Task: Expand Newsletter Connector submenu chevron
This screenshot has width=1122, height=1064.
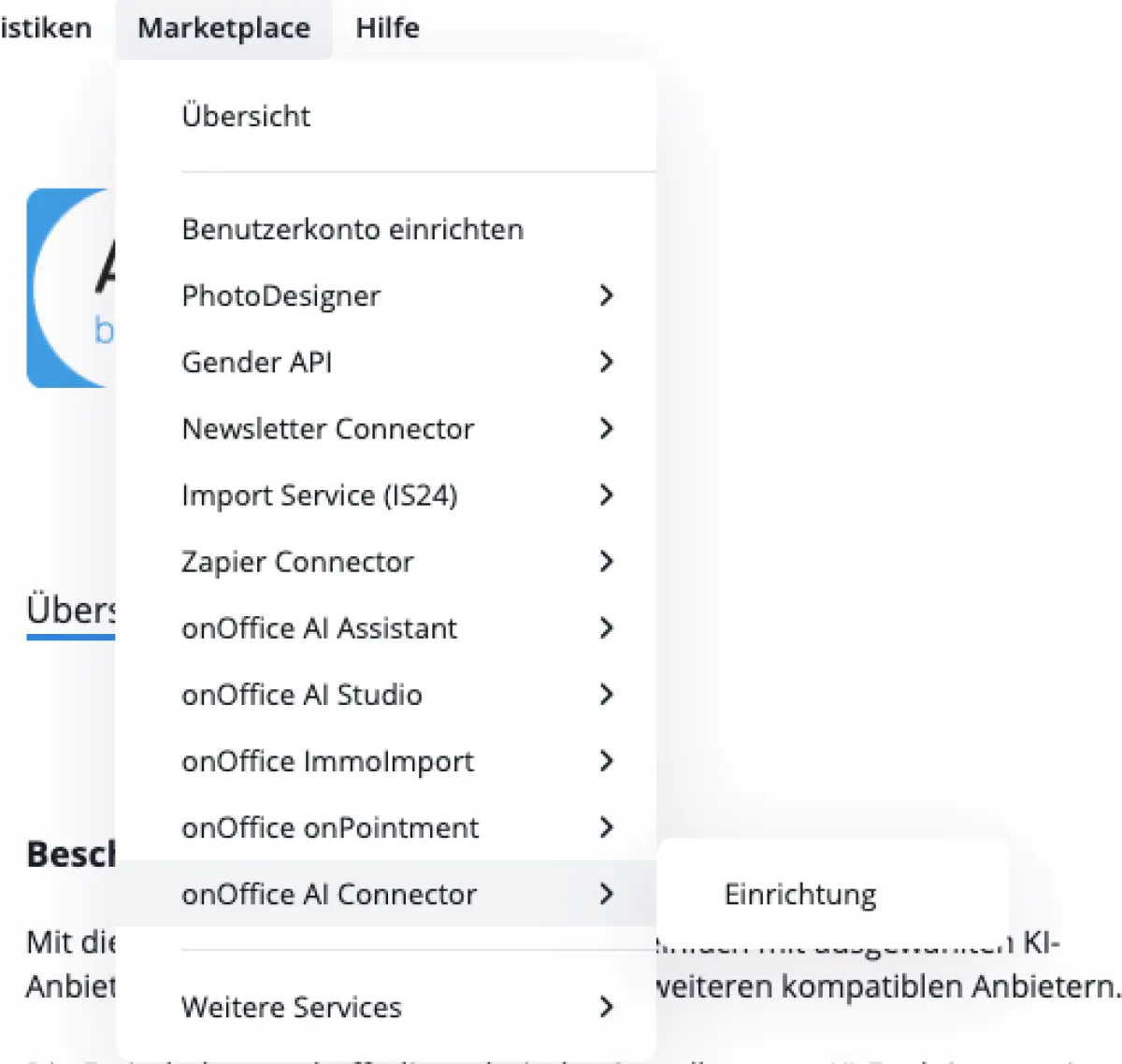Action: click(x=606, y=428)
